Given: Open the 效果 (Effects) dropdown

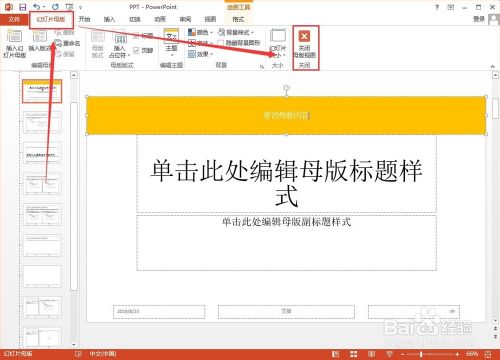Looking at the screenshot, I should 200,54.
